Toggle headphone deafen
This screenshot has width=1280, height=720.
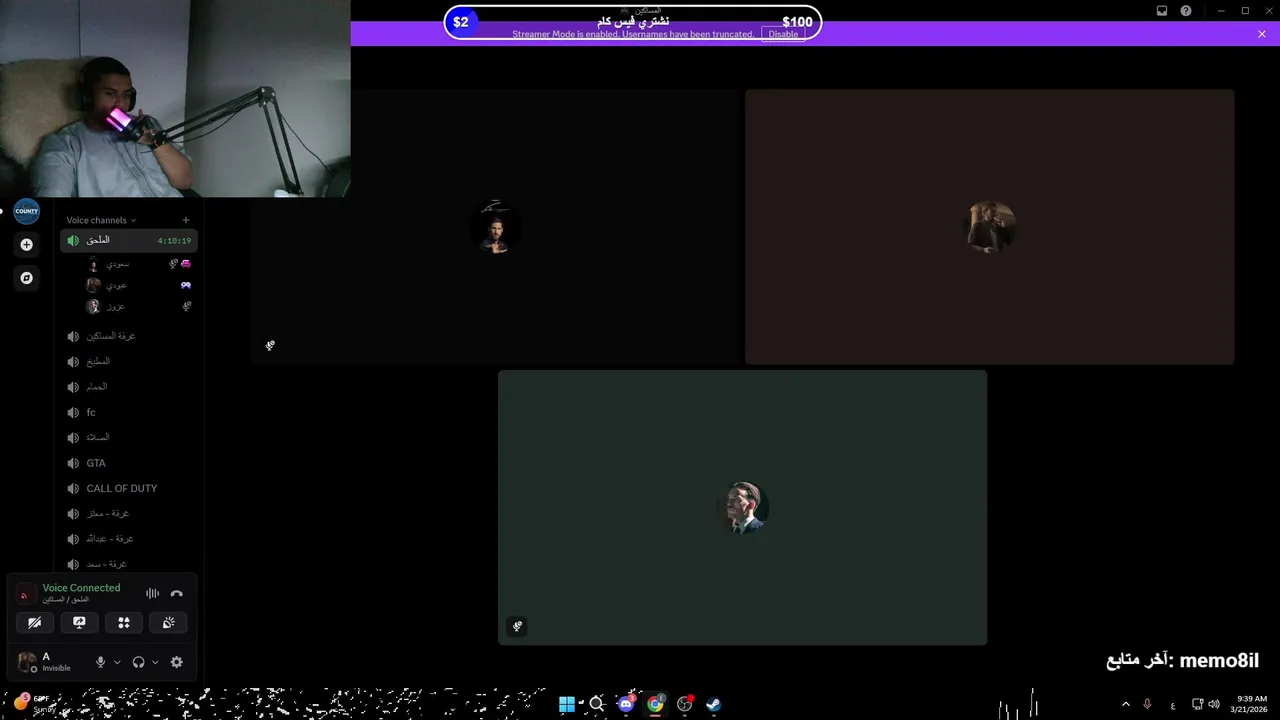pos(138,662)
